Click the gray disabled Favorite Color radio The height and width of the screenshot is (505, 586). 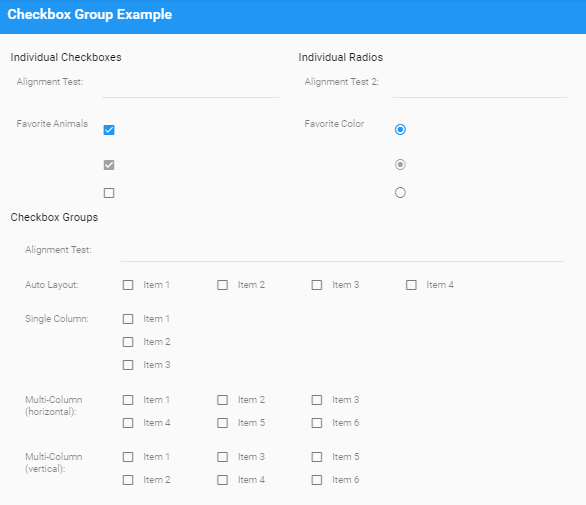400,164
